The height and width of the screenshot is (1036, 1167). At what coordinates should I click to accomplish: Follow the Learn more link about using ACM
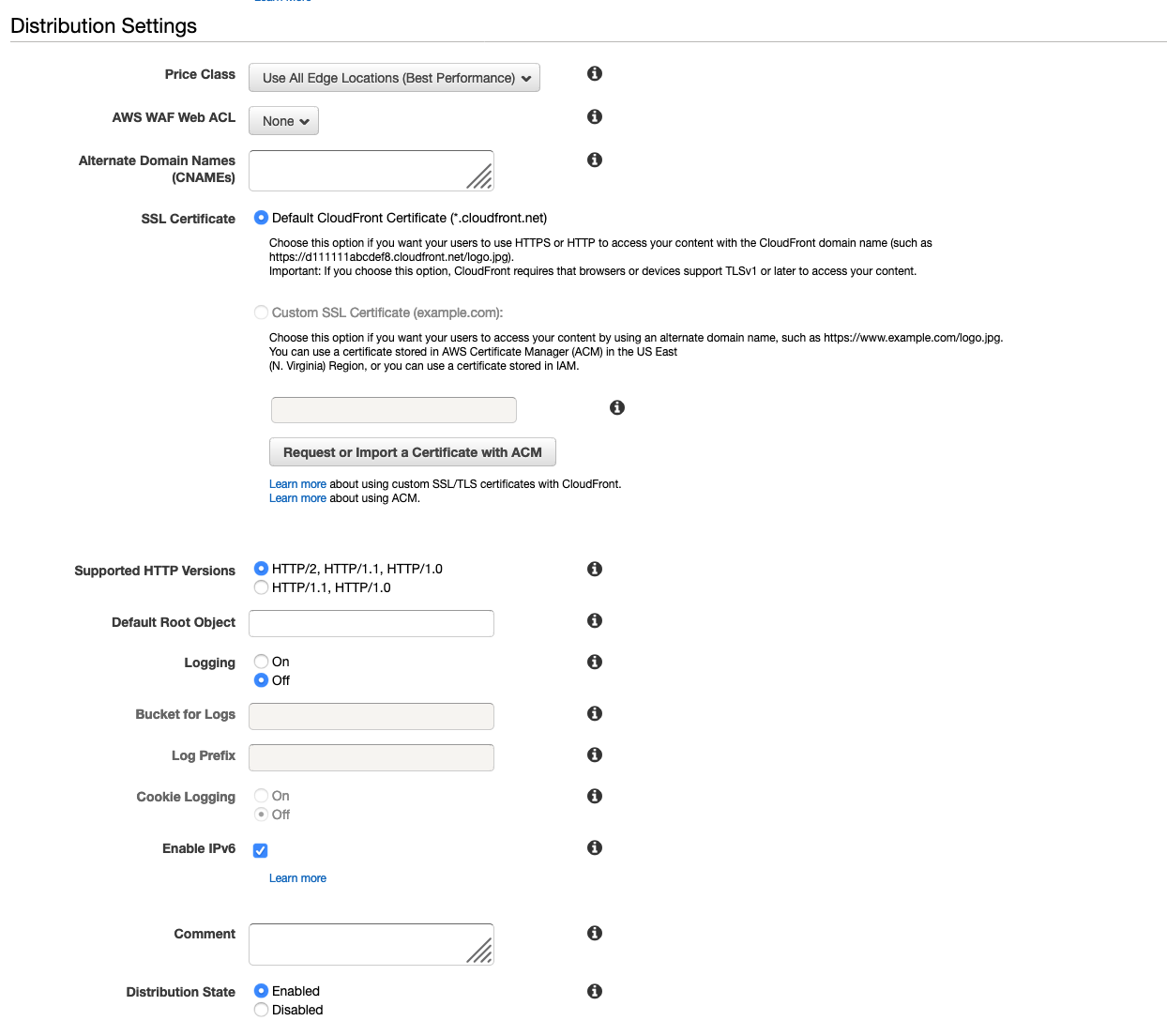(297, 498)
